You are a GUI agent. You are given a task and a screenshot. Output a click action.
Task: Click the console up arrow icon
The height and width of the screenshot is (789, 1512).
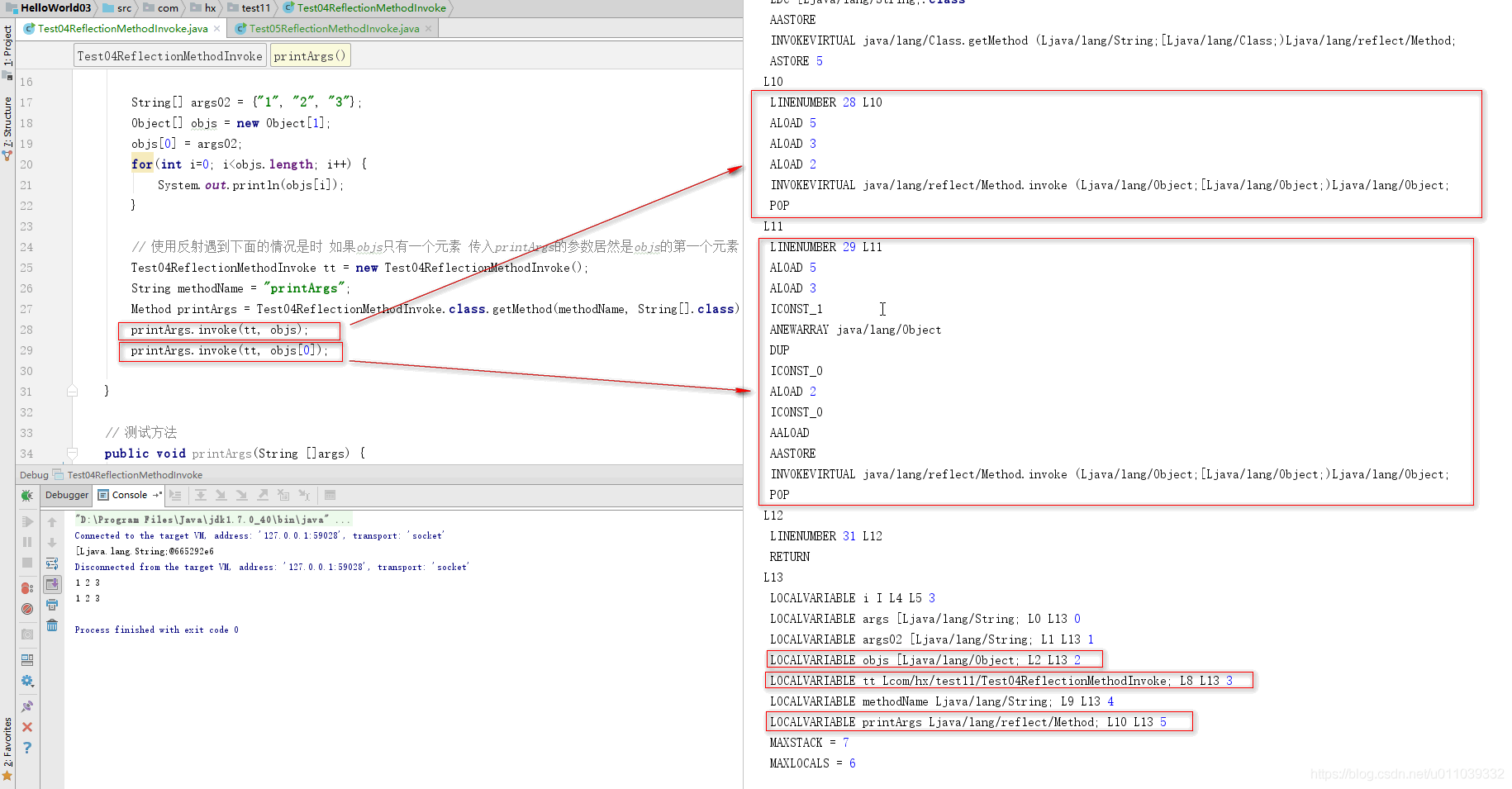52,522
